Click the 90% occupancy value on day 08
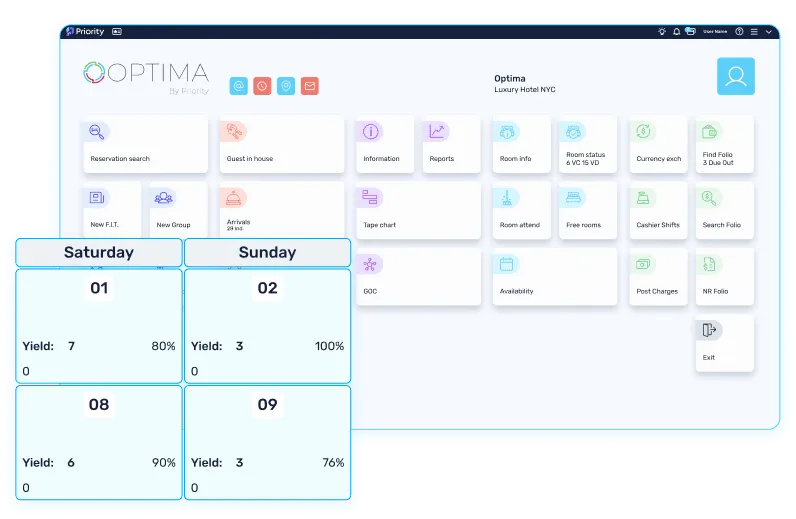 coord(163,463)
